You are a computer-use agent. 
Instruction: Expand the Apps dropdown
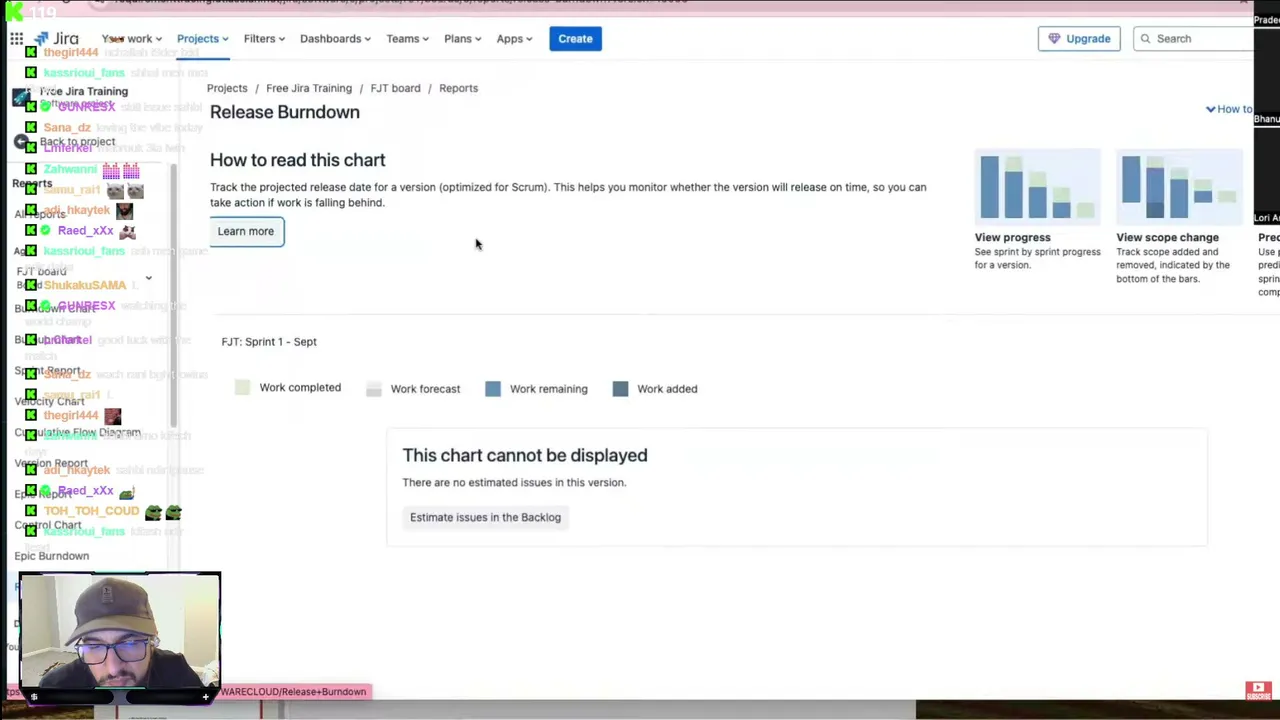515,39
